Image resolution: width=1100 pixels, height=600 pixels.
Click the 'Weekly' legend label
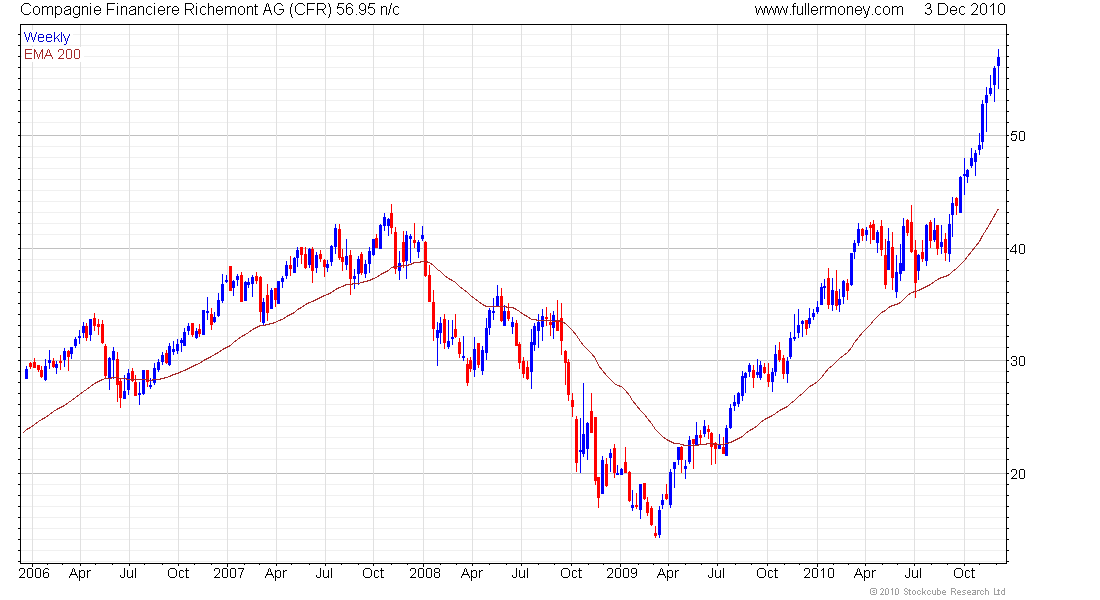(x=47, y=37)
